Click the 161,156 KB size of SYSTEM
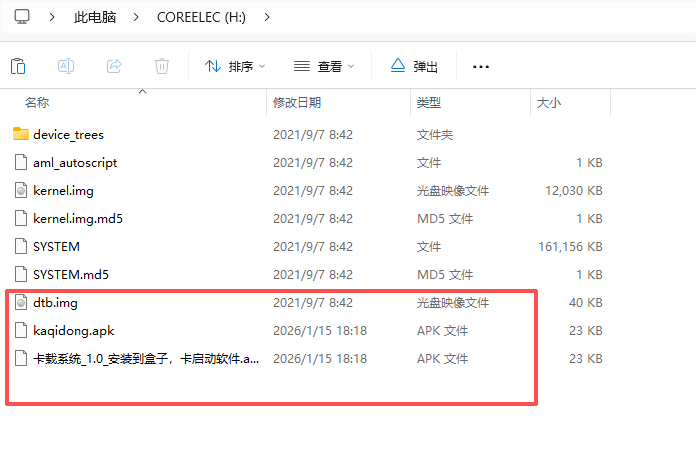696x468 pixels. 570,246
